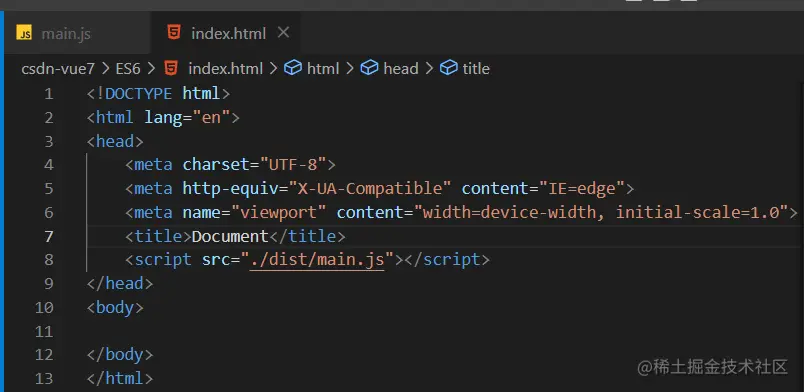804x392 pixels.
Task: Switch to the main.js tab
Action: pyautogui.click(x=53, y=34)
